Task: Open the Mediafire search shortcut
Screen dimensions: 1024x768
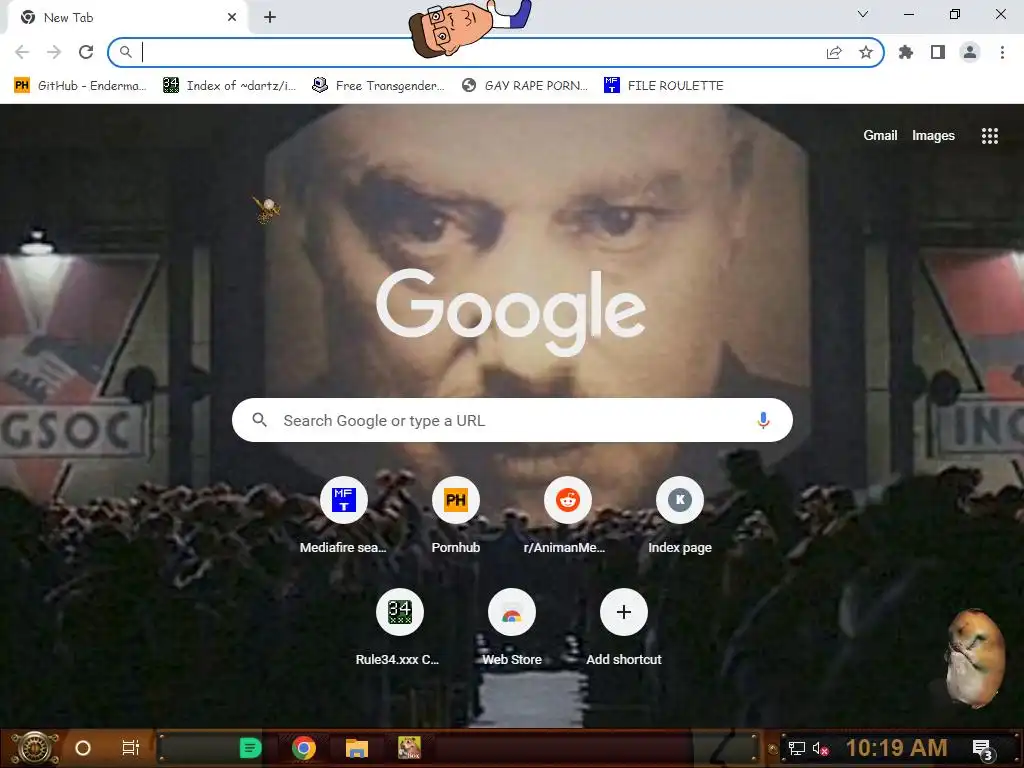Action: 344,516
